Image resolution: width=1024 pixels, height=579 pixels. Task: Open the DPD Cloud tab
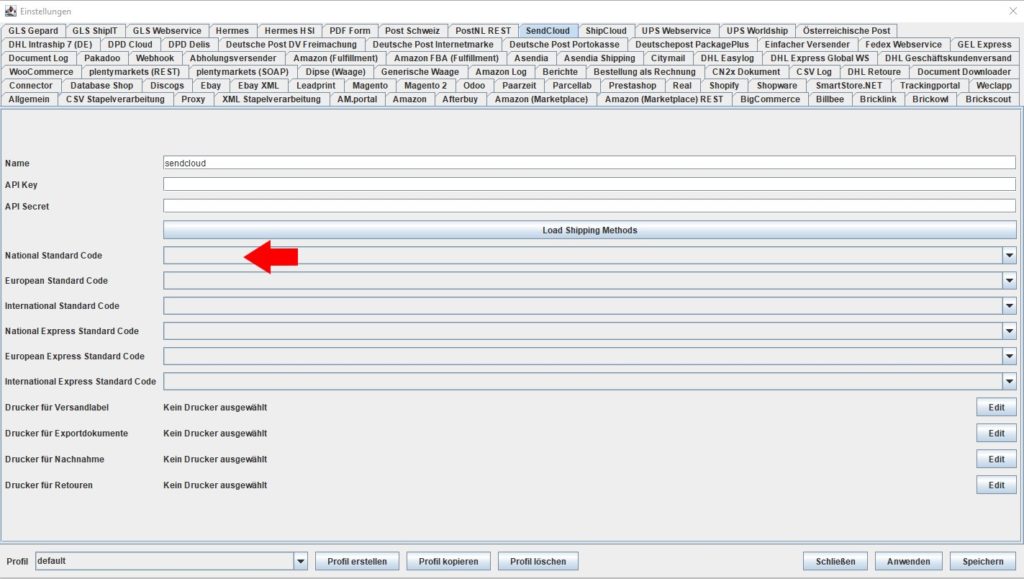130,44
